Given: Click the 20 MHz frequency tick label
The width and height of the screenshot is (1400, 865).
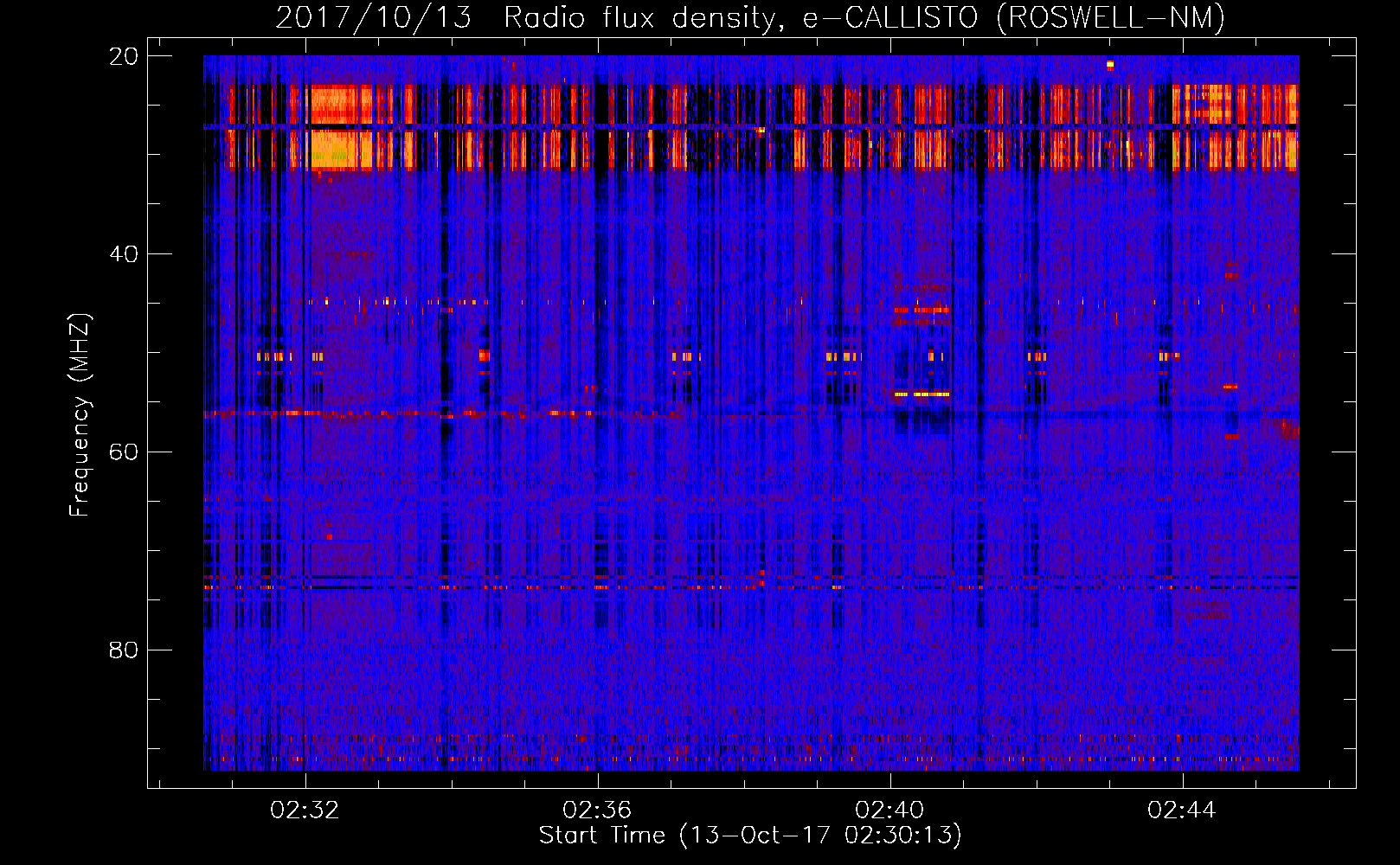Looking at the screenshot, I should (x=124, y=56).
